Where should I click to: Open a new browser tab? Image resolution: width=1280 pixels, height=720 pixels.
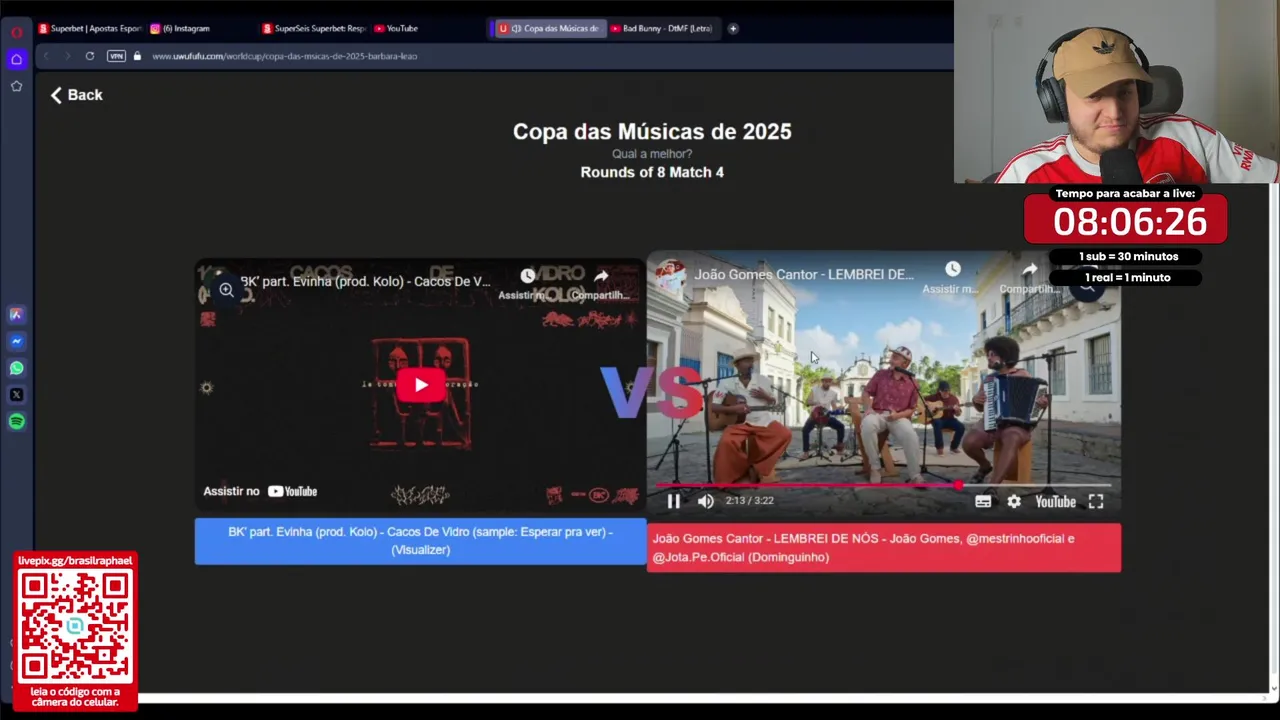coord(733,28)
